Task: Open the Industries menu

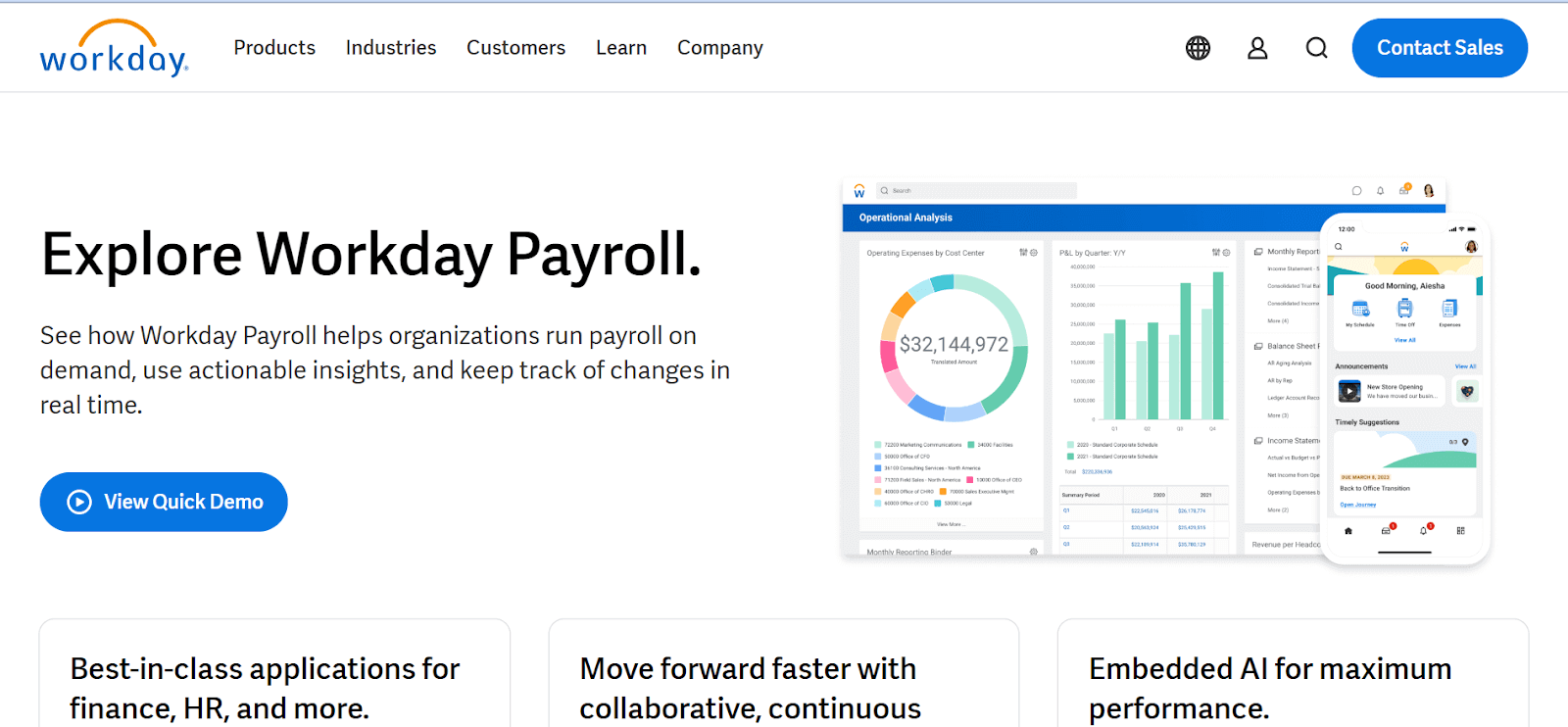Action: point(391,48)
